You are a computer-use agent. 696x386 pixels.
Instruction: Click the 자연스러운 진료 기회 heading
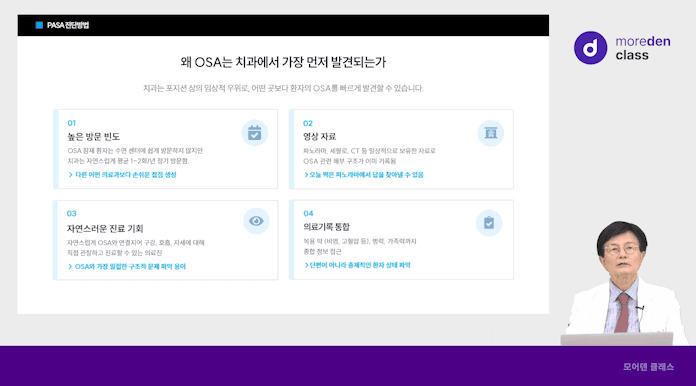(x=105, y=228)
